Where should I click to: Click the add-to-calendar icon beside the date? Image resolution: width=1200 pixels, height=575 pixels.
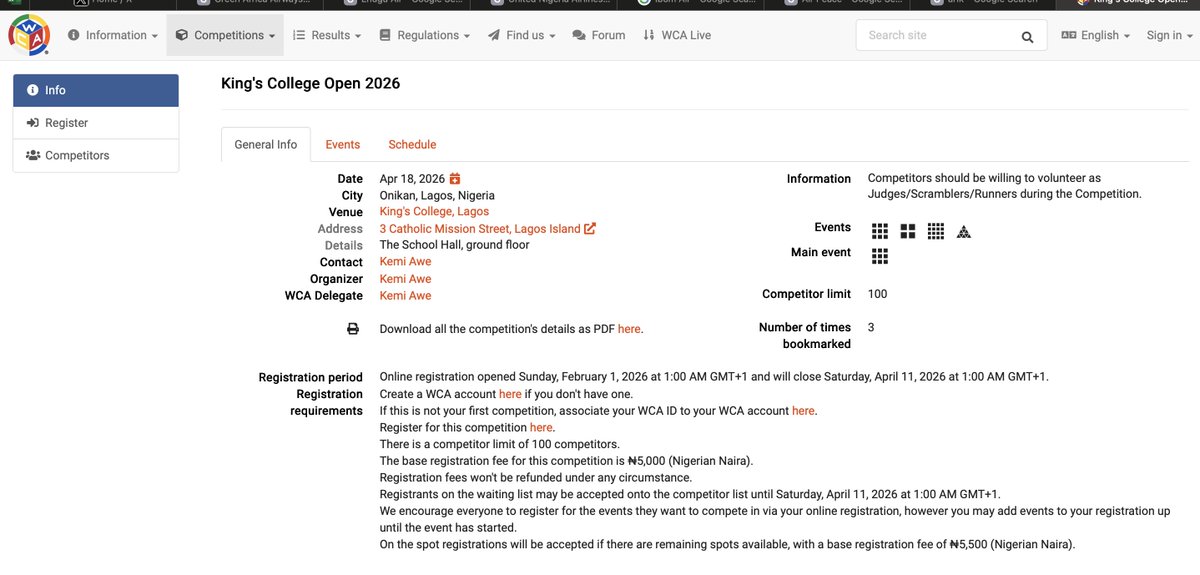[455, 179]
